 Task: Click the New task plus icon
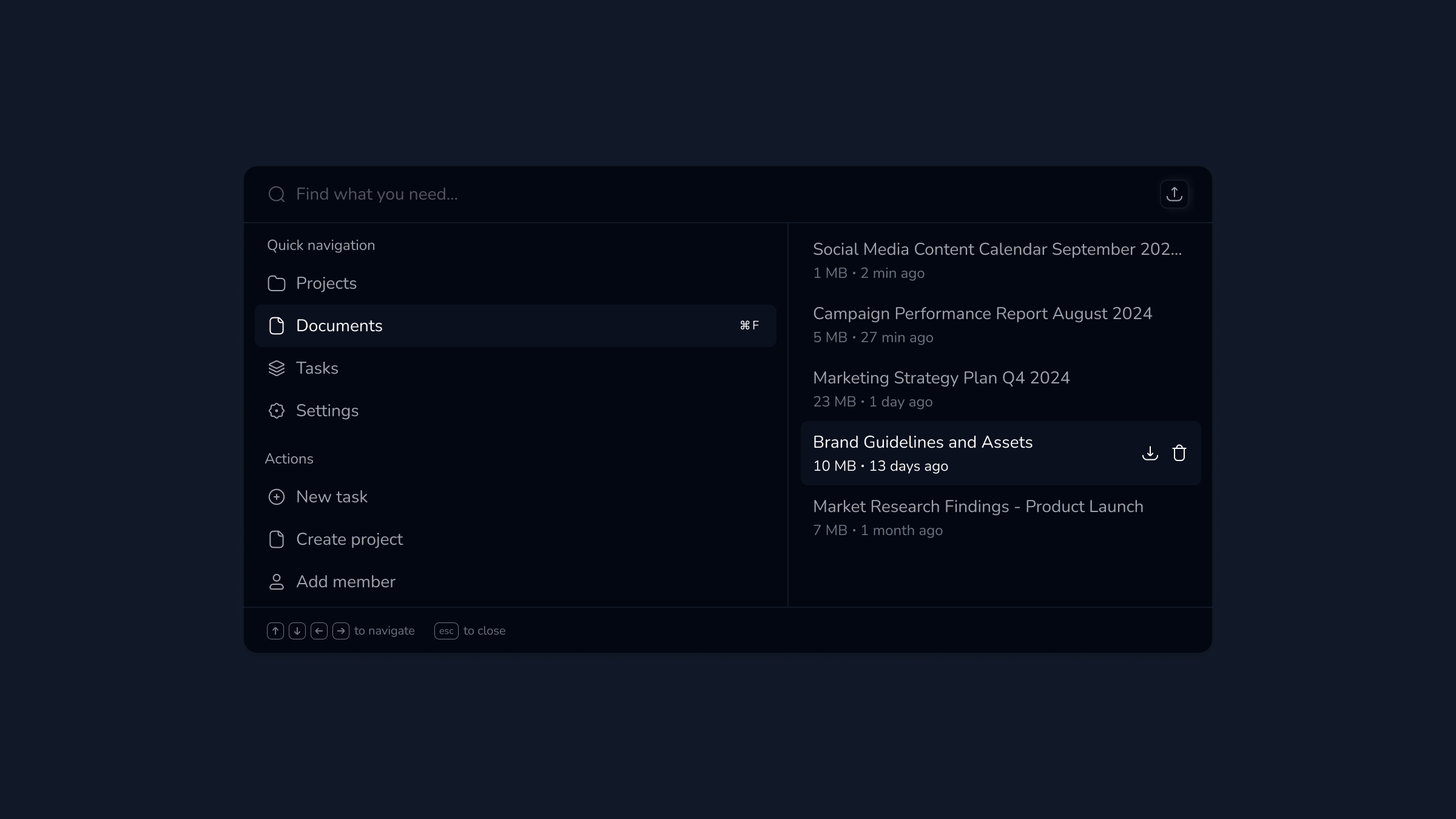coord(277,497)
